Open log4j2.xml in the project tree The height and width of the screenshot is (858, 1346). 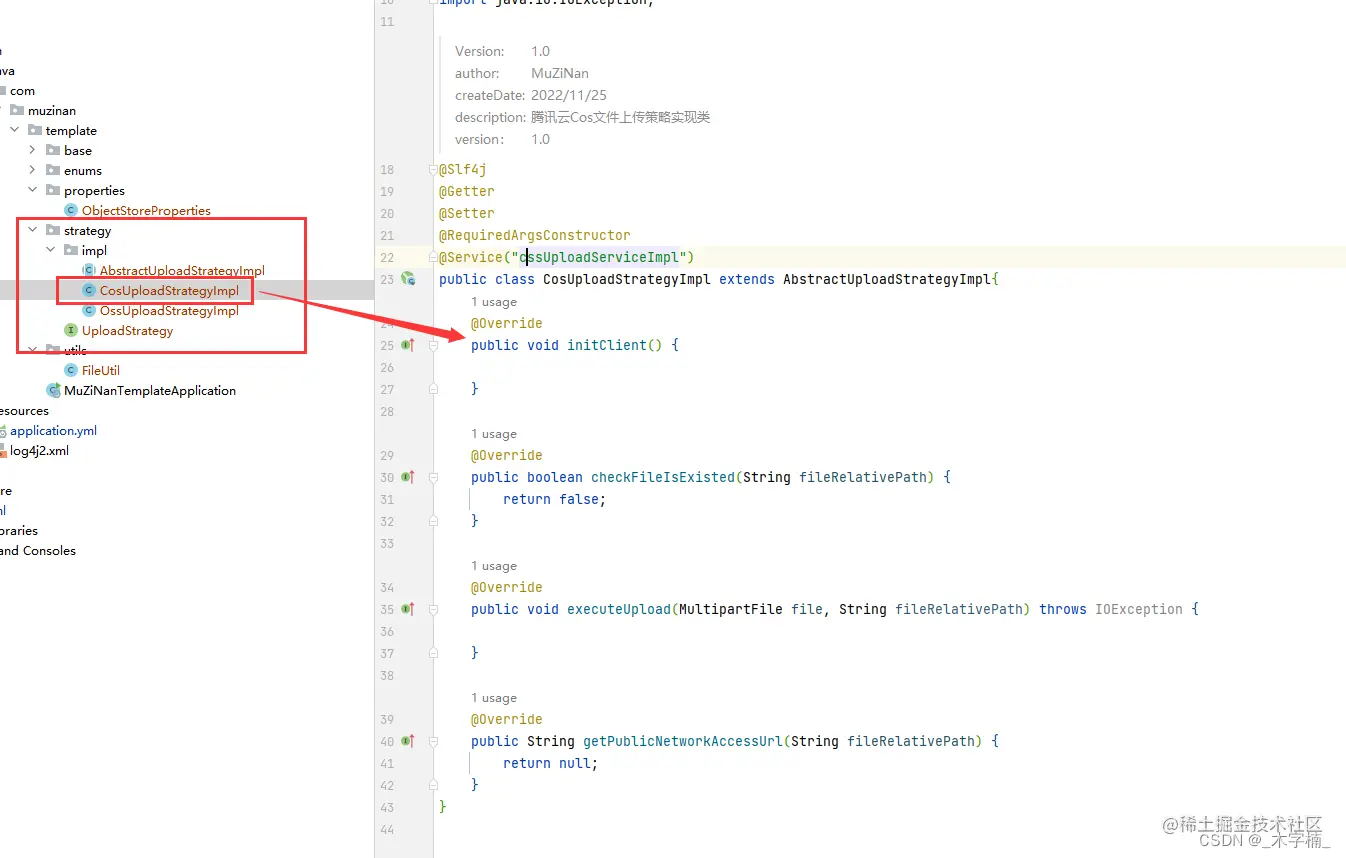pos(39,451)
